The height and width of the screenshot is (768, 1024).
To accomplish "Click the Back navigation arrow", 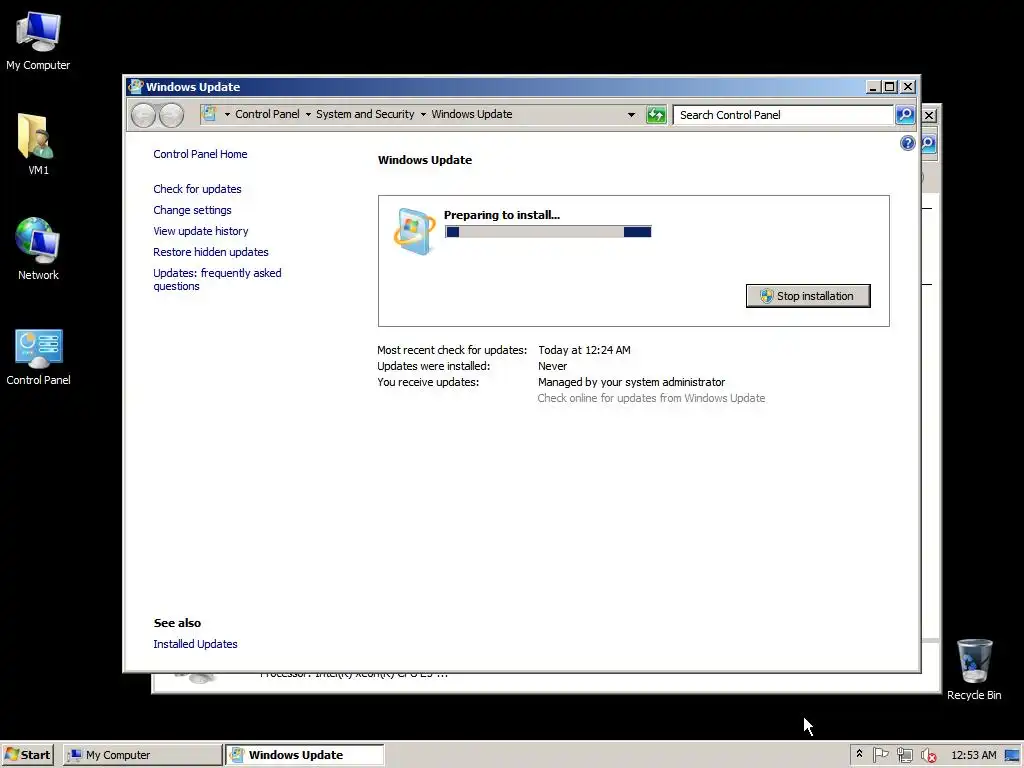I will [x=143, y=115].
